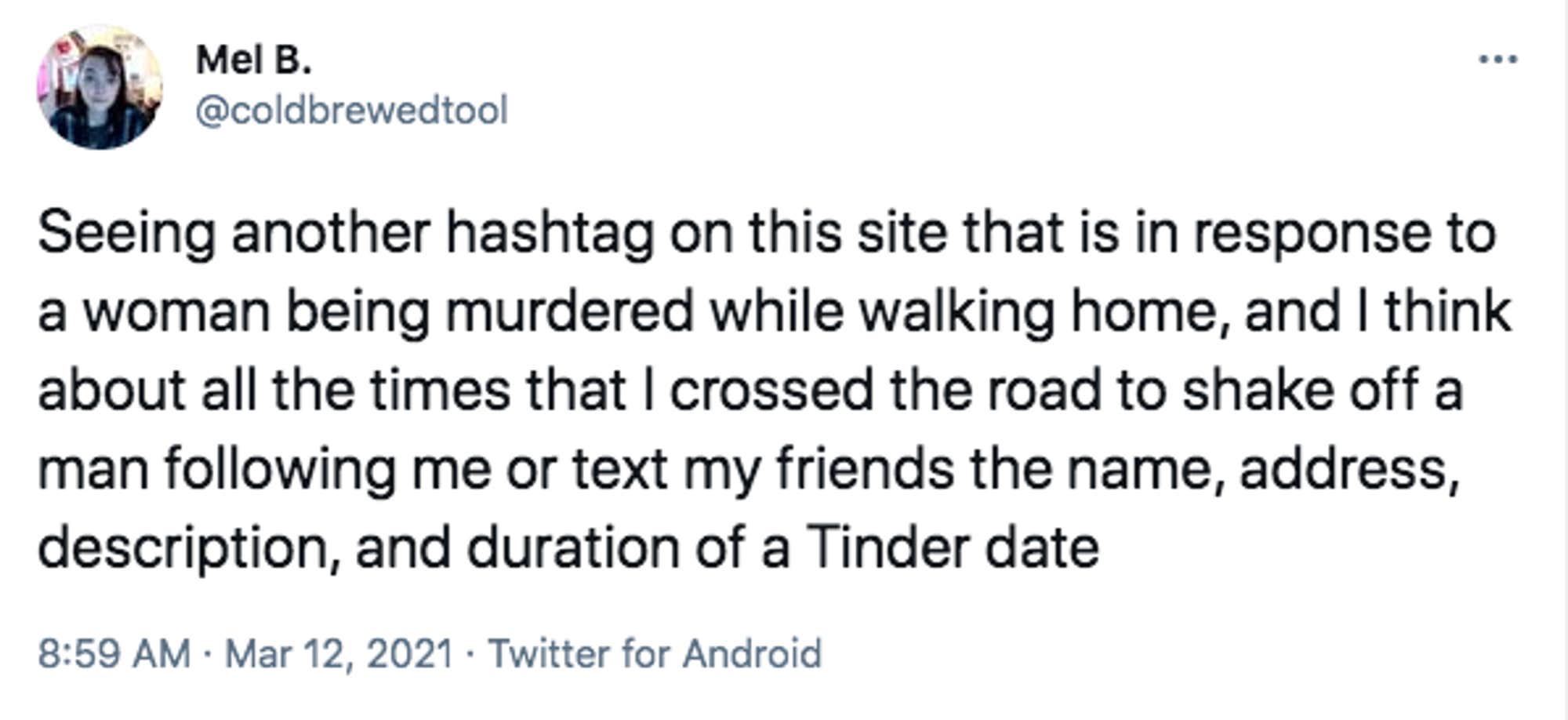Open the tweet's more options menu
Screen dimensions: 1568x720
[1497, 60]
